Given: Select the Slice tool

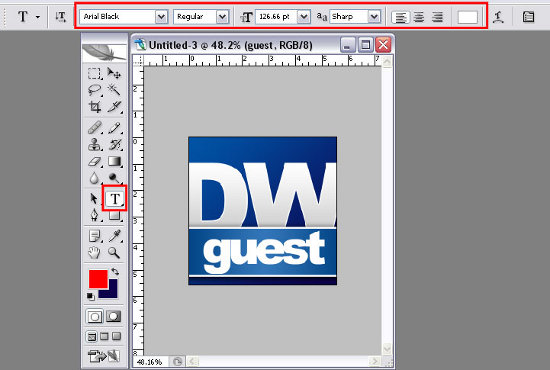Looking at the screenshot, I should (x=114, y=106).
